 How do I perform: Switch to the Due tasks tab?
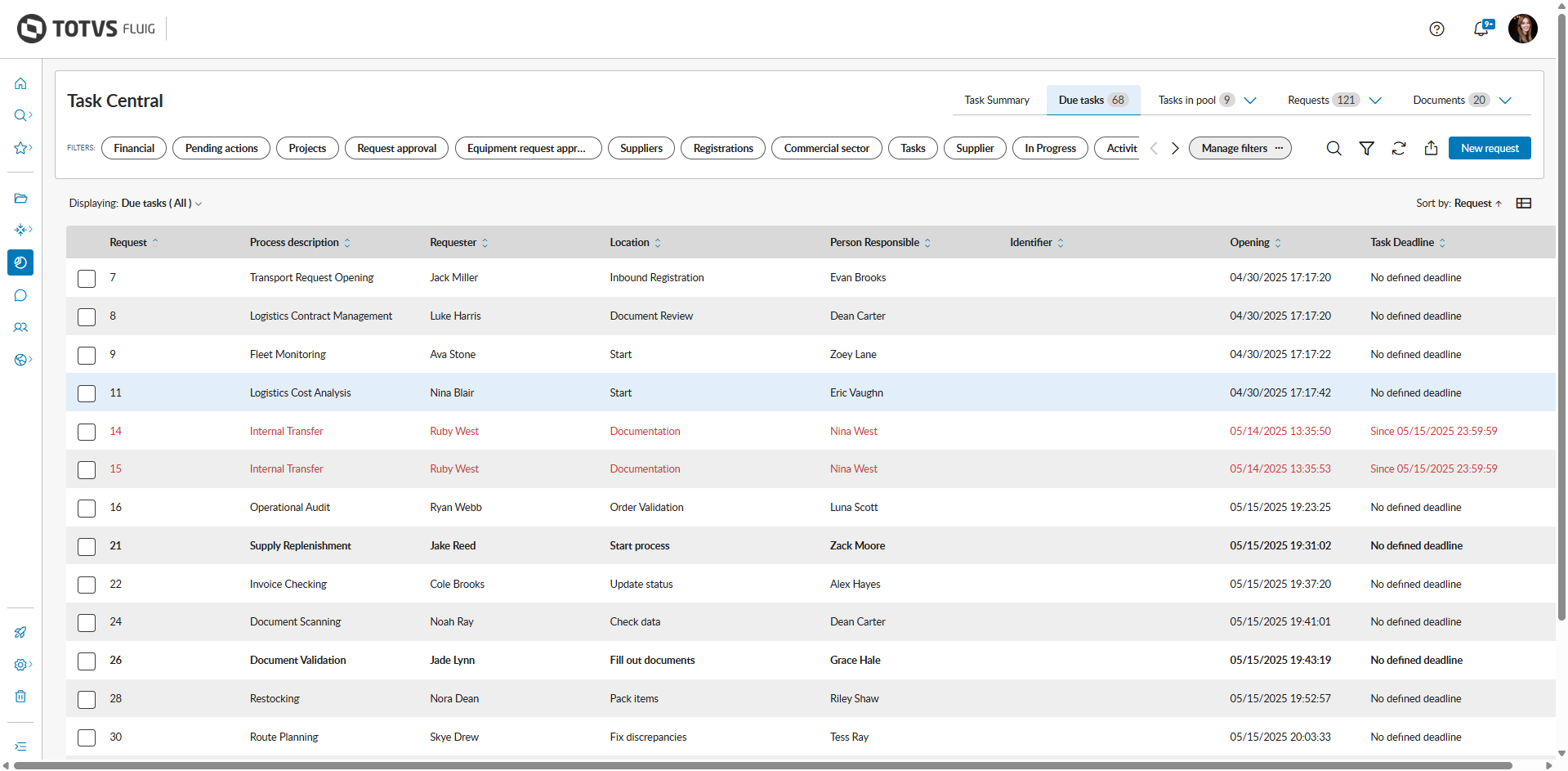[1092, 101]
